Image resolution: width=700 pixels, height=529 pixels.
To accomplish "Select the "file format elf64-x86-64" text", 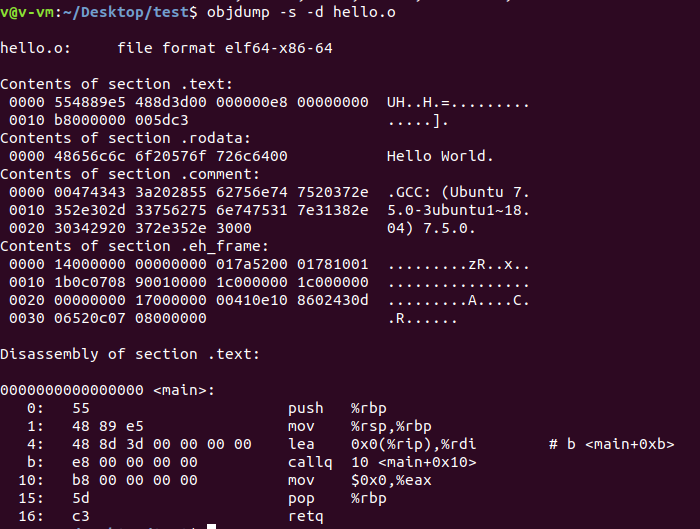I will pos(224,48).
